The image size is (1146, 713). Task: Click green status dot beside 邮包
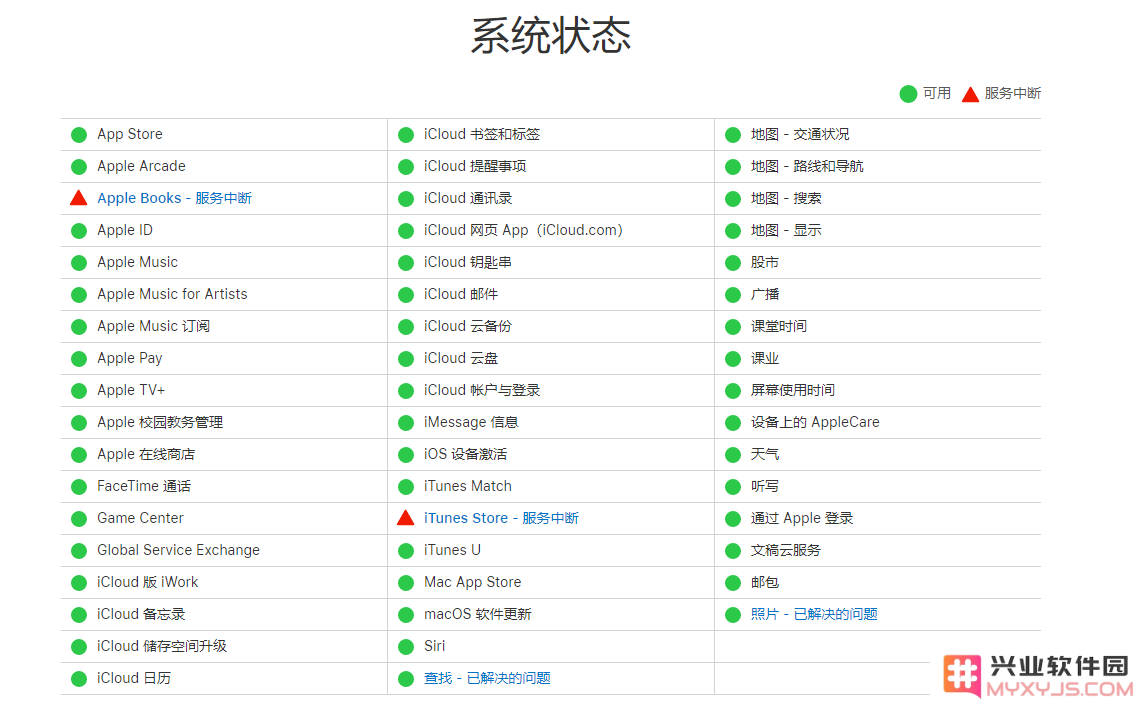[x=732, y=583]
